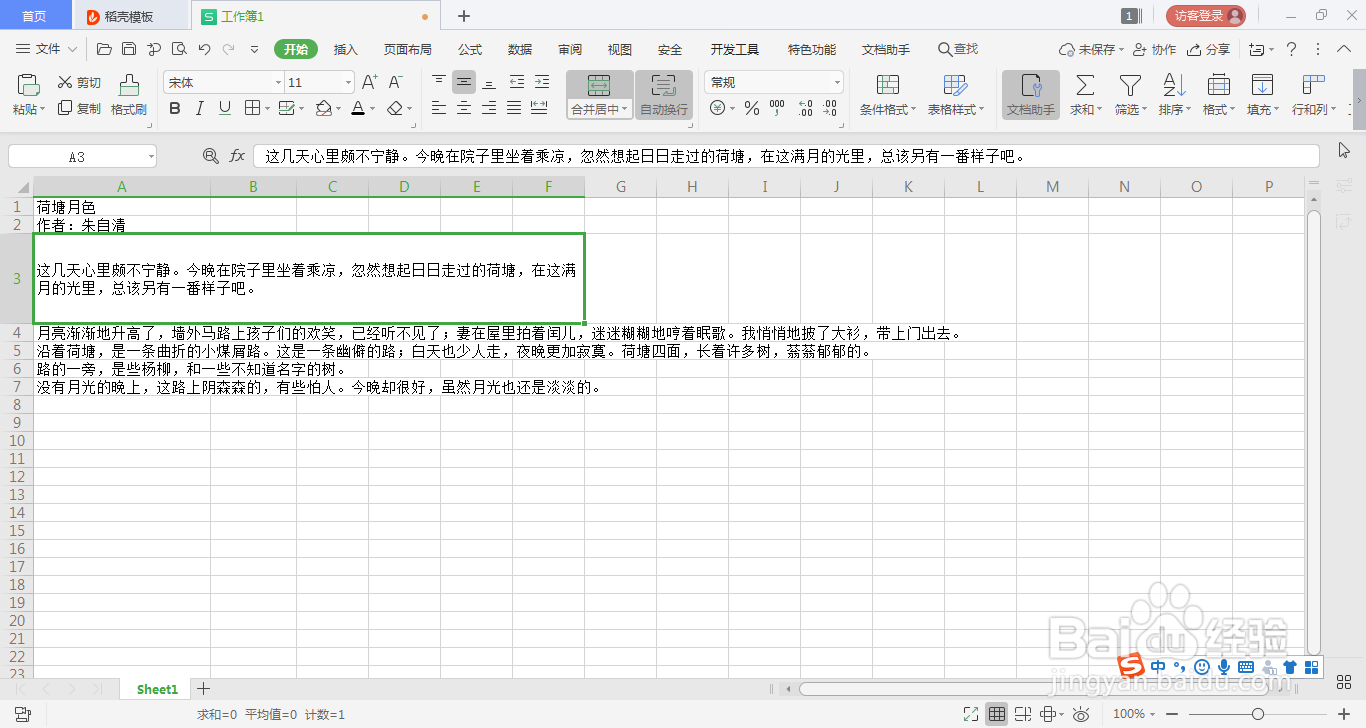Open the 文件 menu
Image resolution: width=1366 pixels, height=728 pixels.
47,49
